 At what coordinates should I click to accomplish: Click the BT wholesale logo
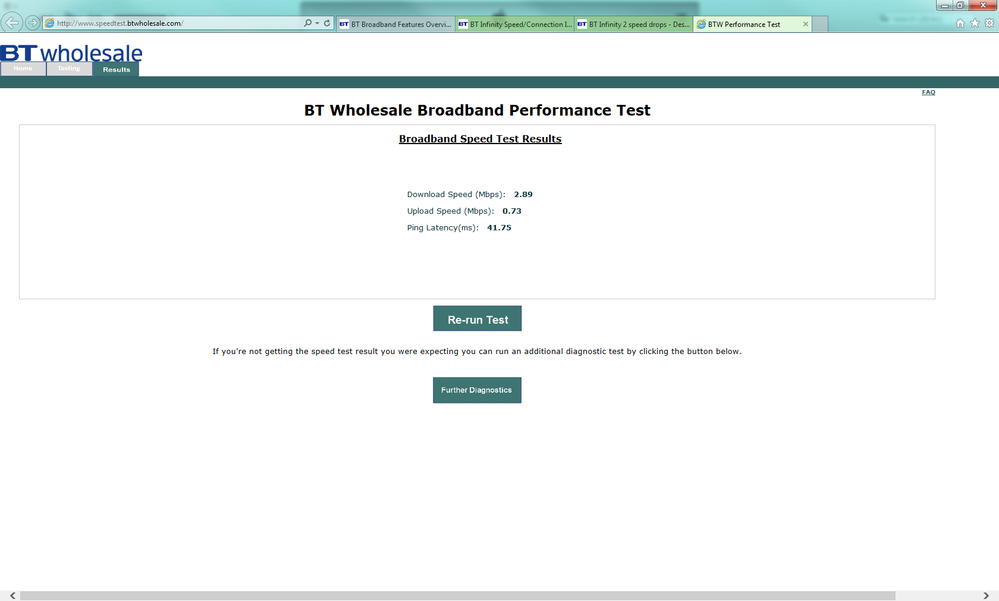pos(71,53)
